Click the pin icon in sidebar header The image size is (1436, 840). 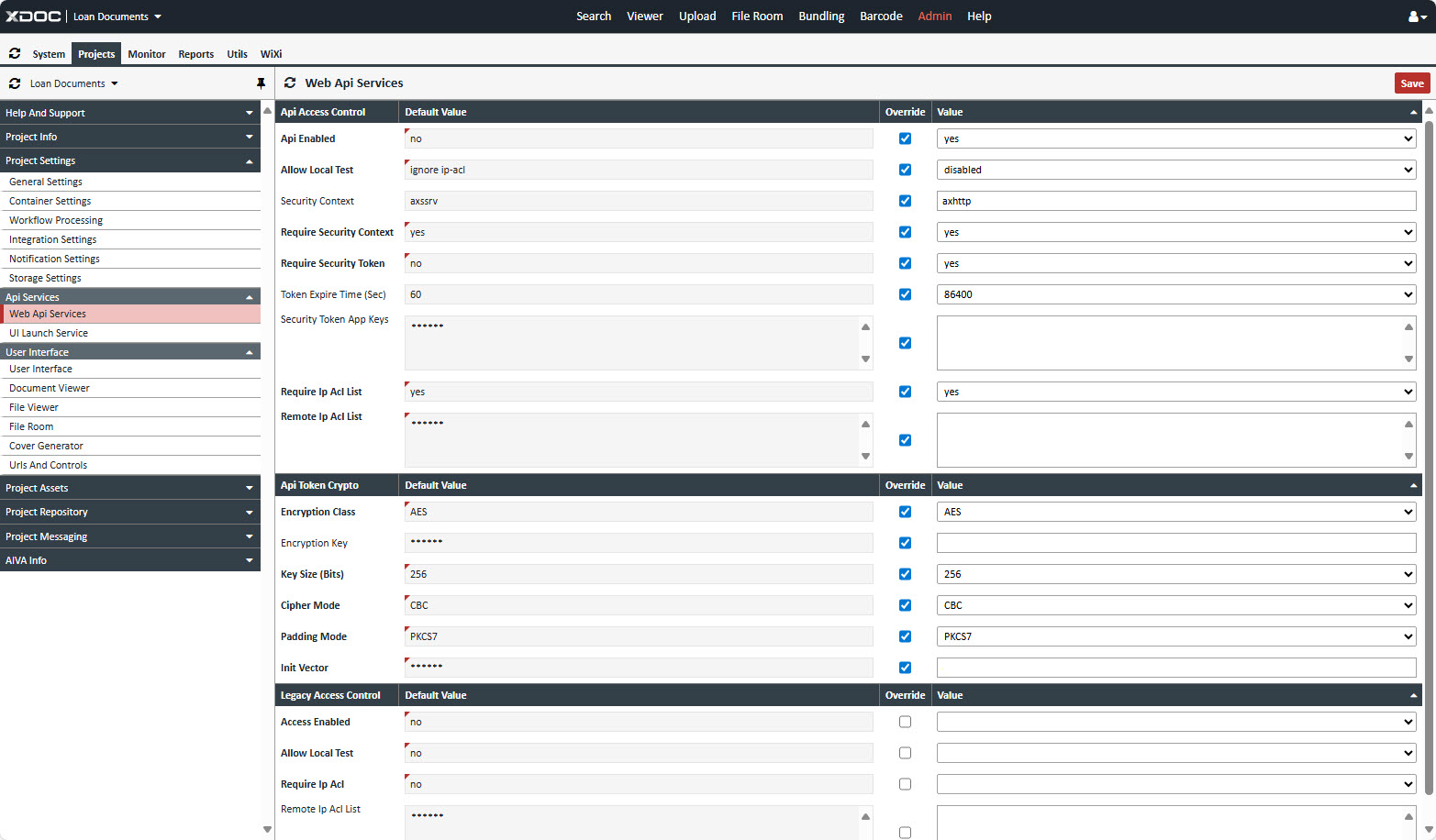point(261,83)
